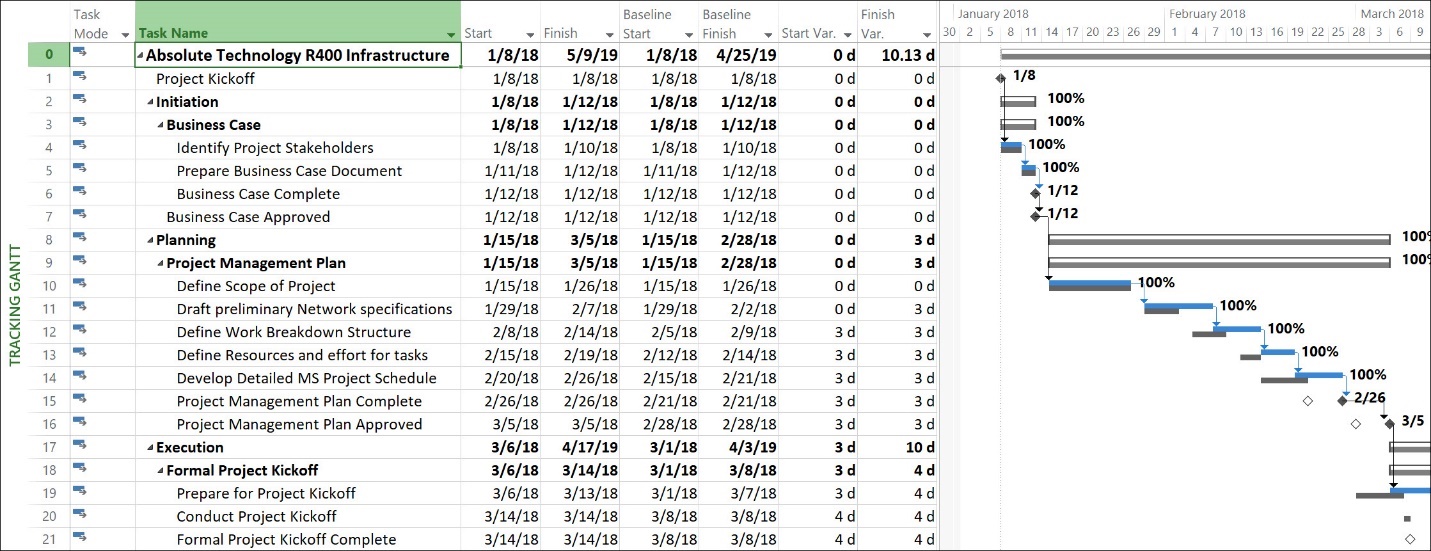This screenshot has width=1431, height=551.
Task: Open the Baseline Finish column filter dropdown
Action: pos(768,34)
